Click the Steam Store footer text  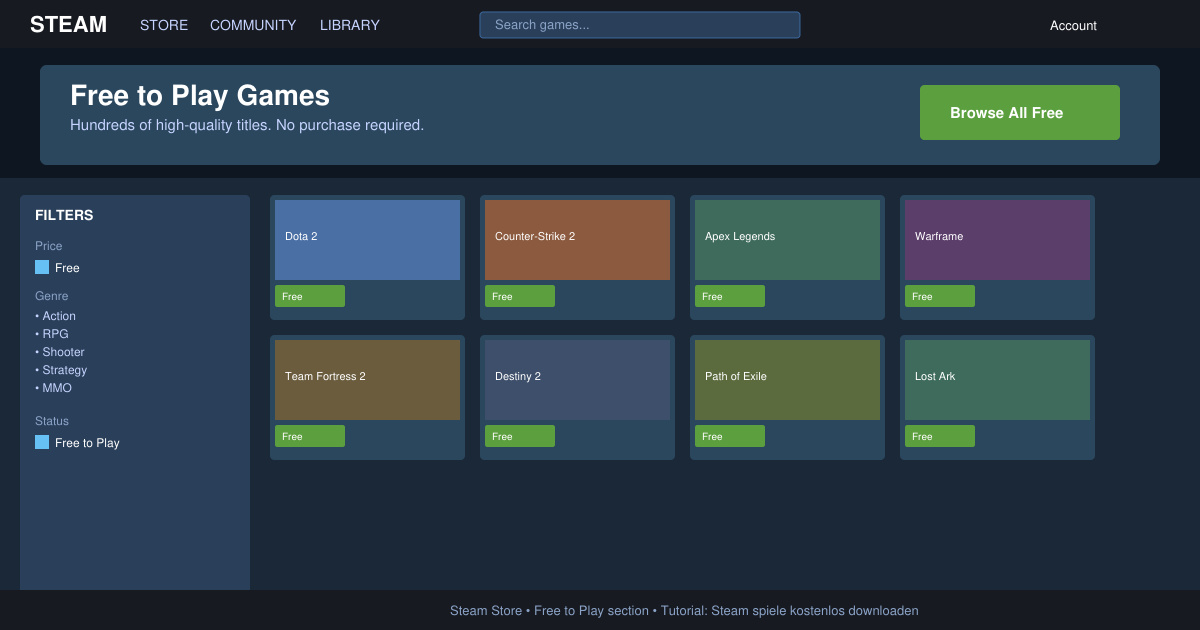[x=684, y=610]
